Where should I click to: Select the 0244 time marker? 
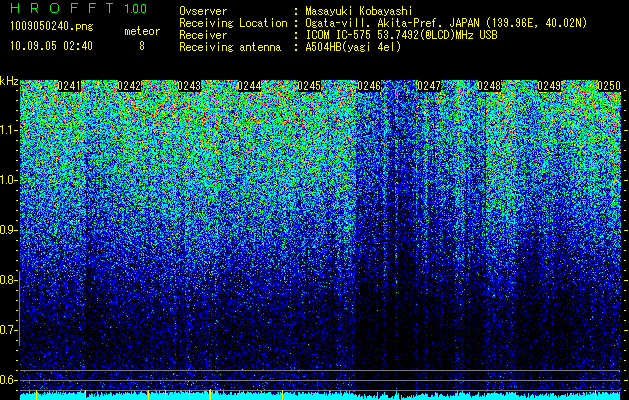pyautogui.click(x=249, y=86)
